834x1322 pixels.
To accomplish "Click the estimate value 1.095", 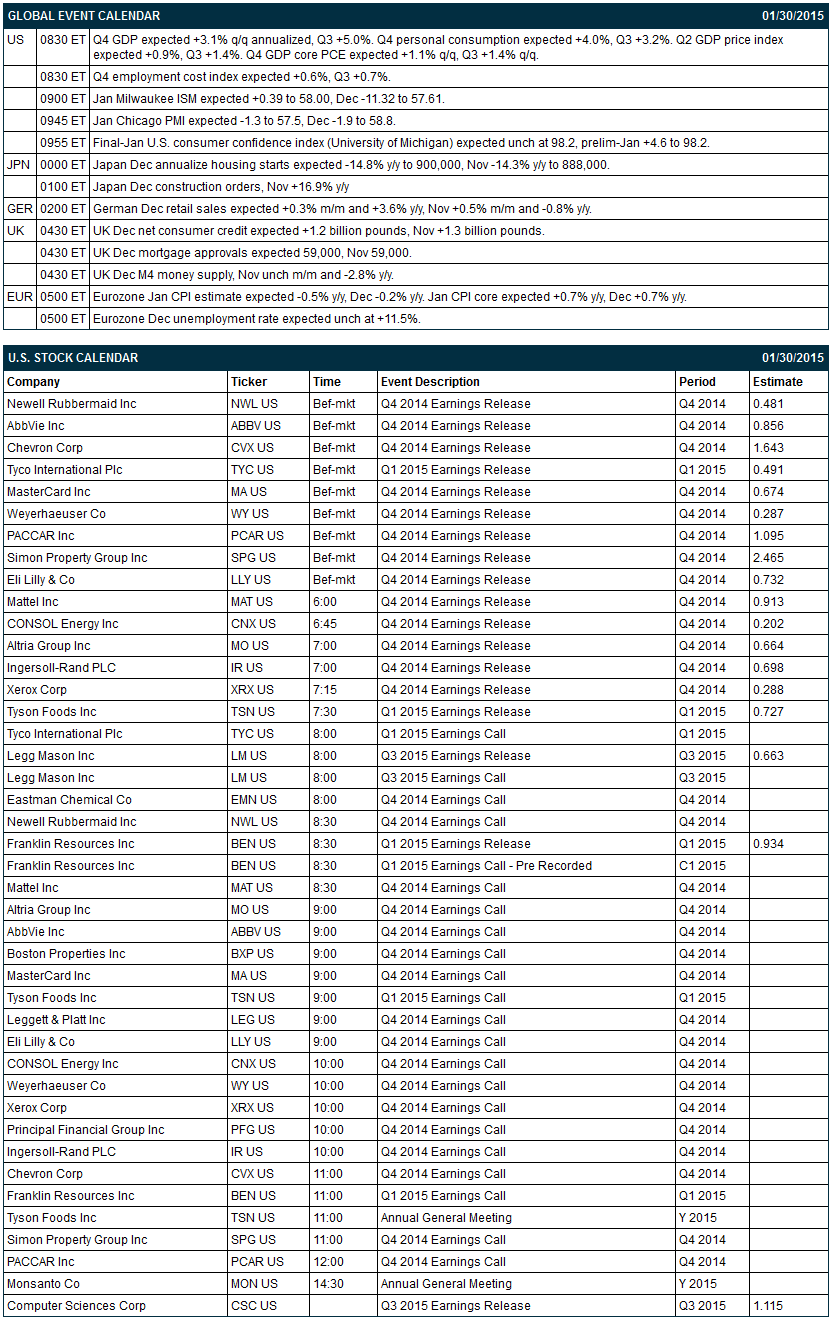I will tap(769, 536).
